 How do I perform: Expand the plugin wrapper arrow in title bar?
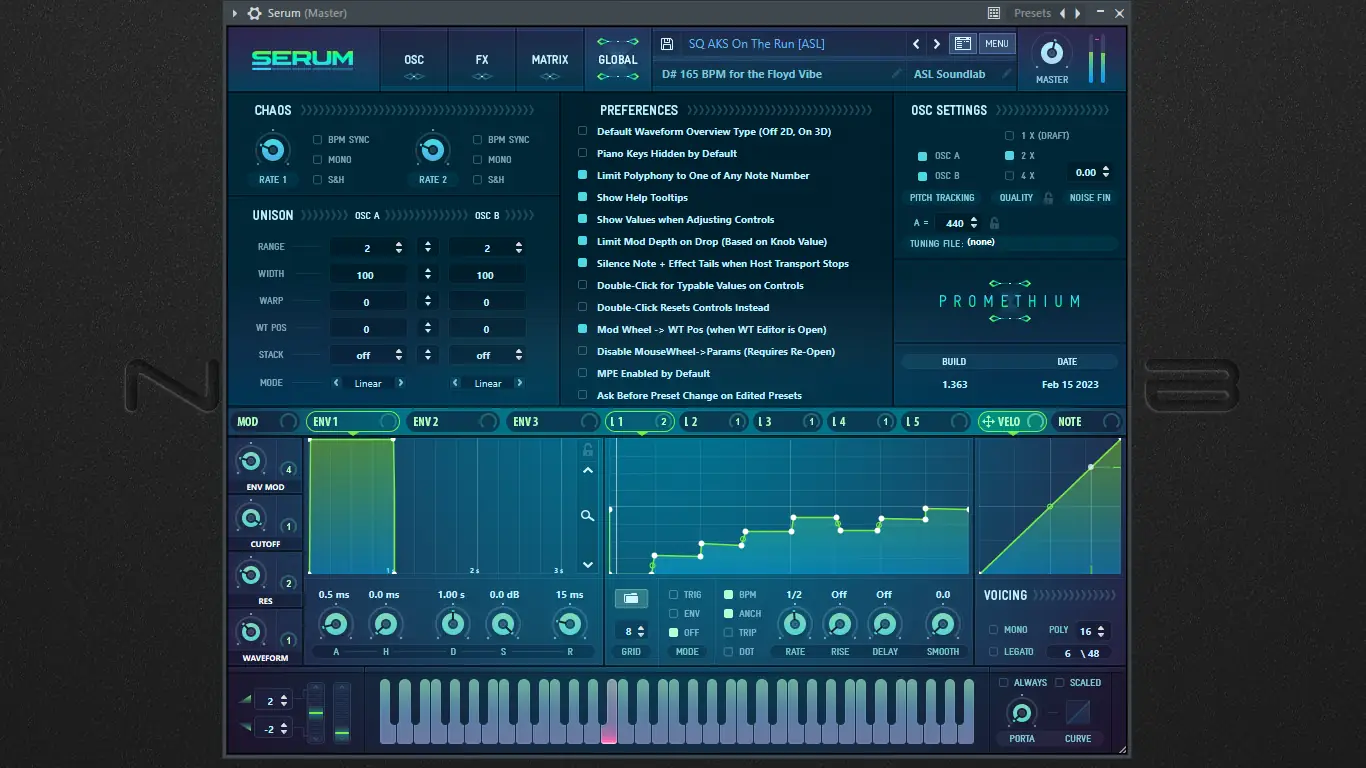pyautogui.click(x=235, y=13)
